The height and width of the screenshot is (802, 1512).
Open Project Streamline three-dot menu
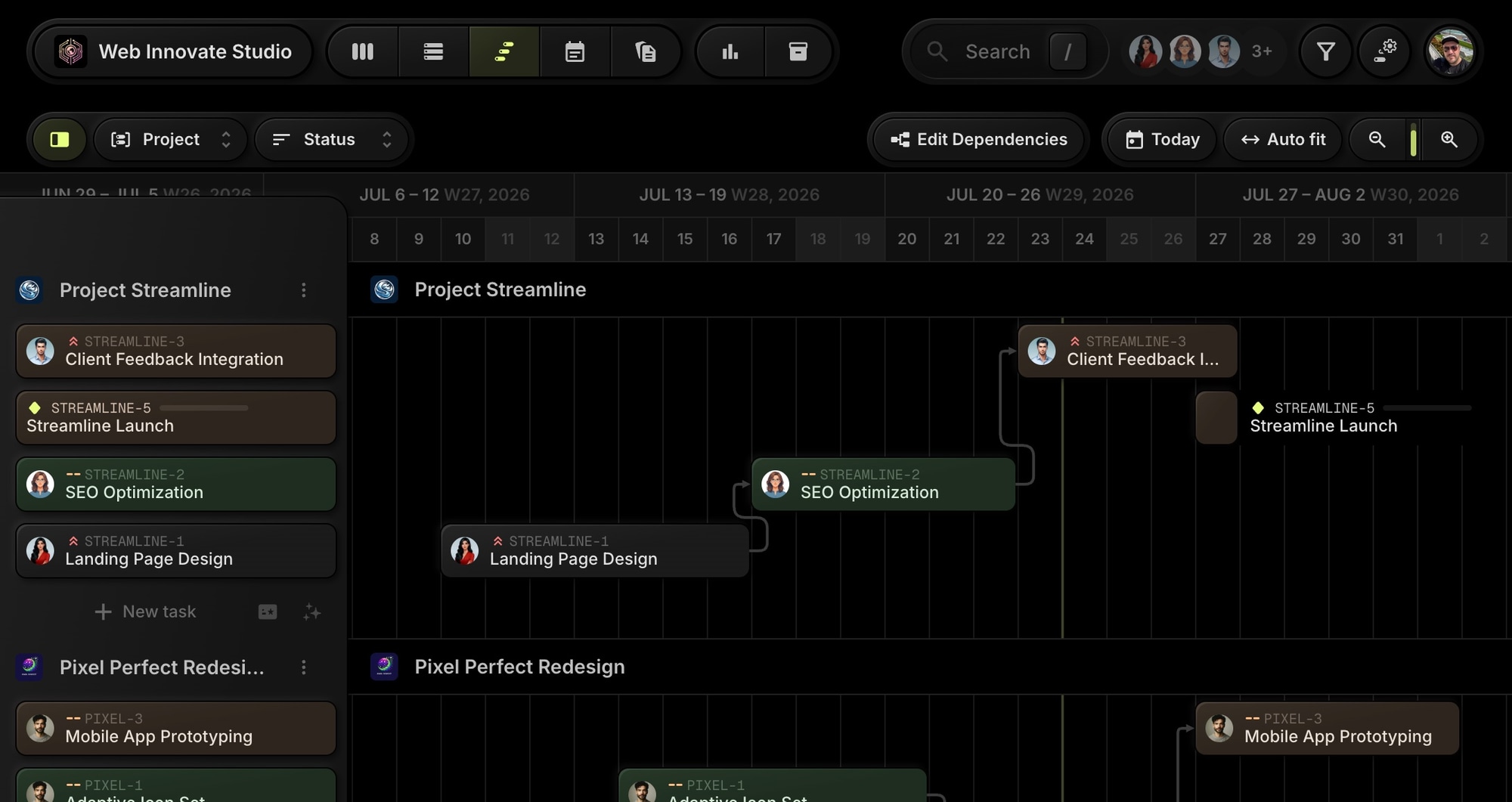point(303,290)
